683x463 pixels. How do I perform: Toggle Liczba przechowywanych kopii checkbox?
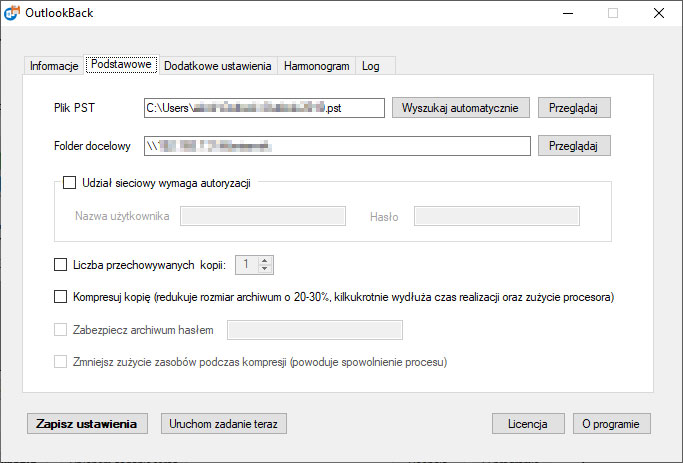click(60, 264)
